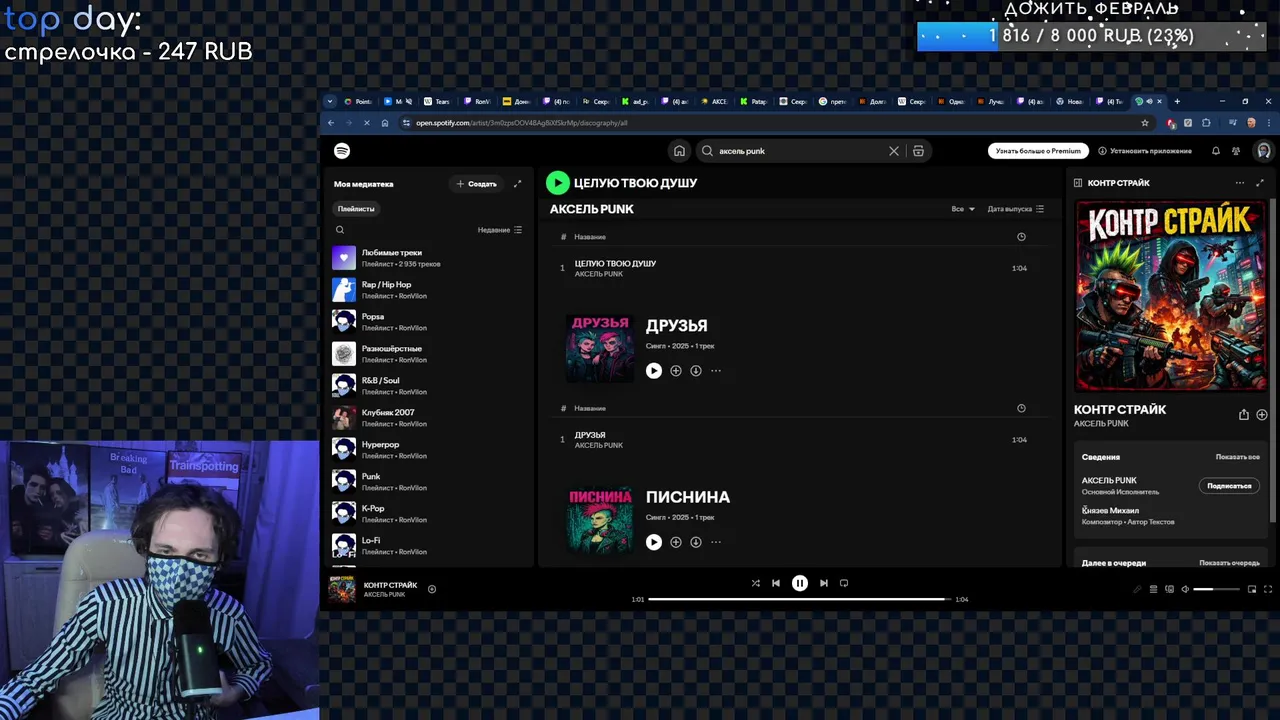Viewport: 1280px width, 720px height.
Task: Click the Spotify logo
Action: 342,151
